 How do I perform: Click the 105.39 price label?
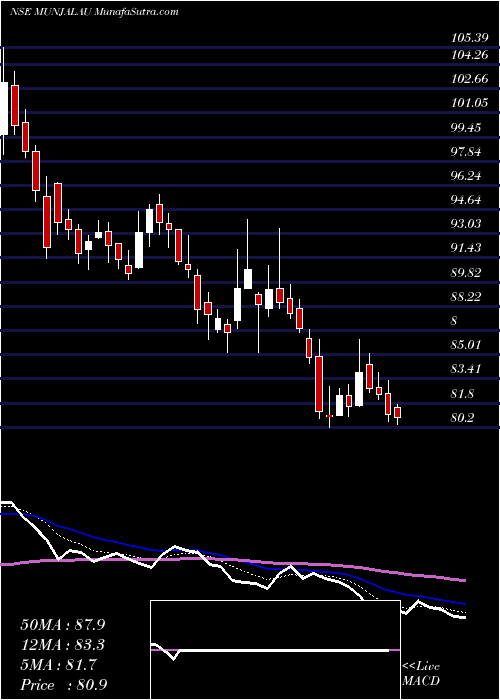(468, 38)
